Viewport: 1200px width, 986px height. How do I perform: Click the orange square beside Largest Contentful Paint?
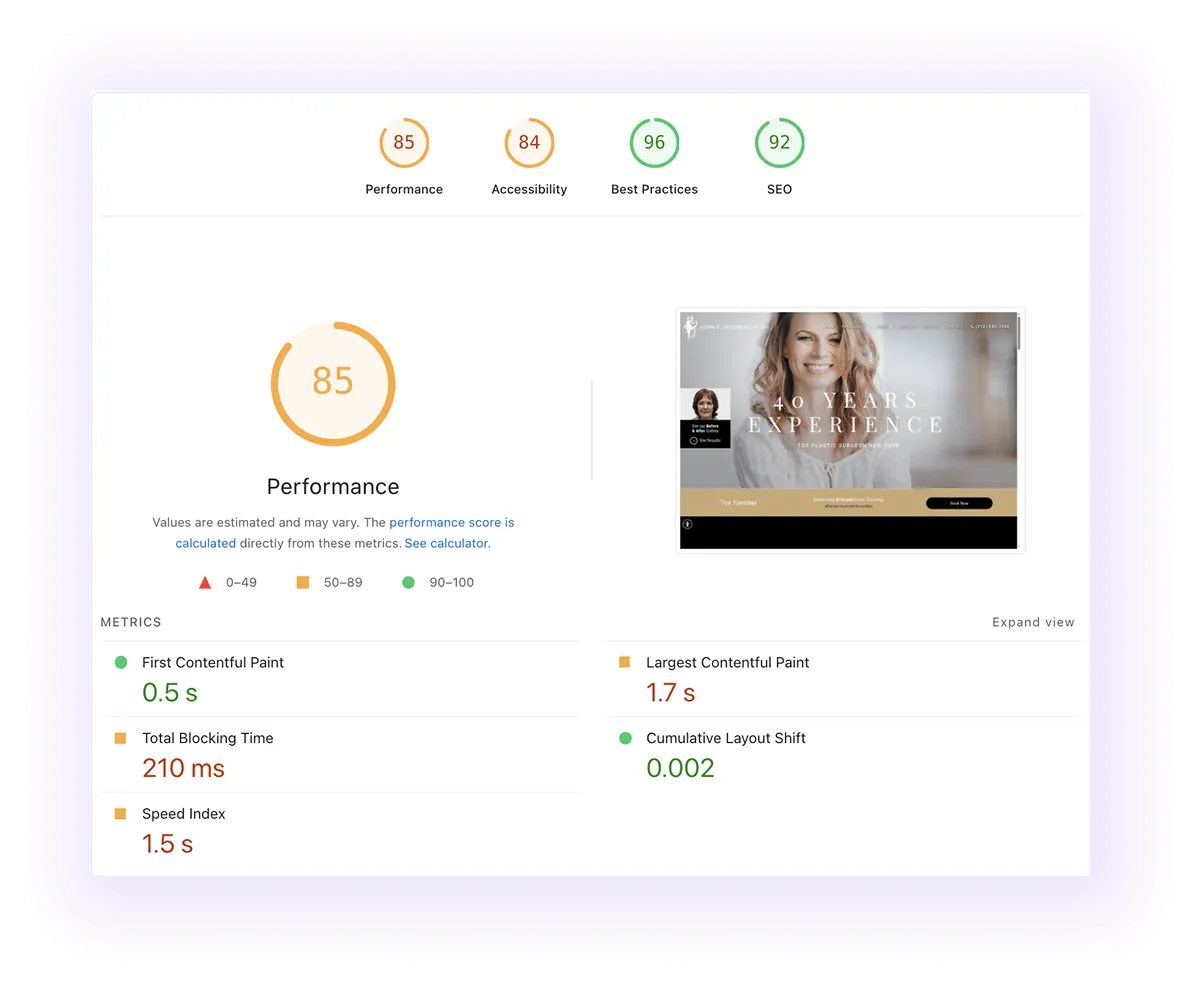tap(625, 662)
